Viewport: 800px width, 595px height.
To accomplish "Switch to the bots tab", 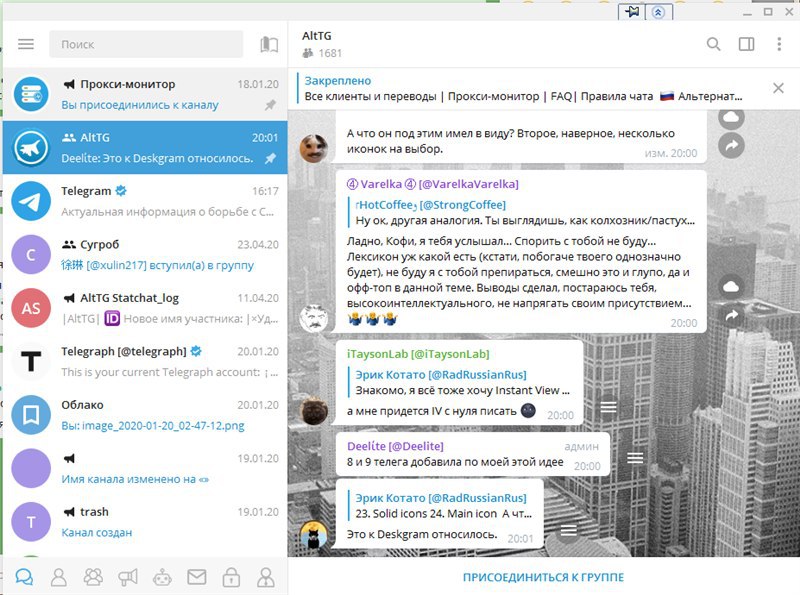I will click(162, 577).
